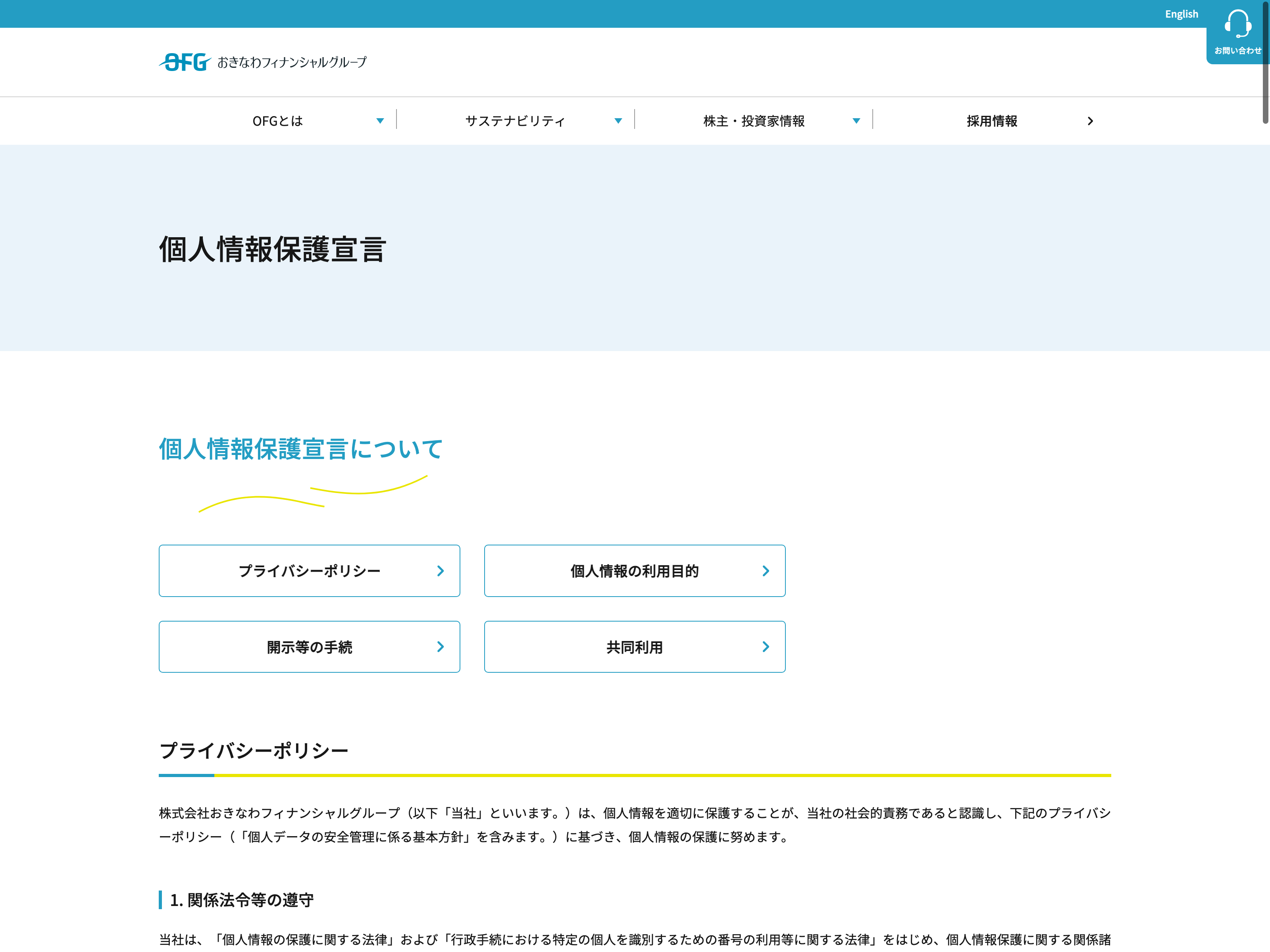
Task: Click arrow icon on 開示等の手続 button
Action: 441,647
